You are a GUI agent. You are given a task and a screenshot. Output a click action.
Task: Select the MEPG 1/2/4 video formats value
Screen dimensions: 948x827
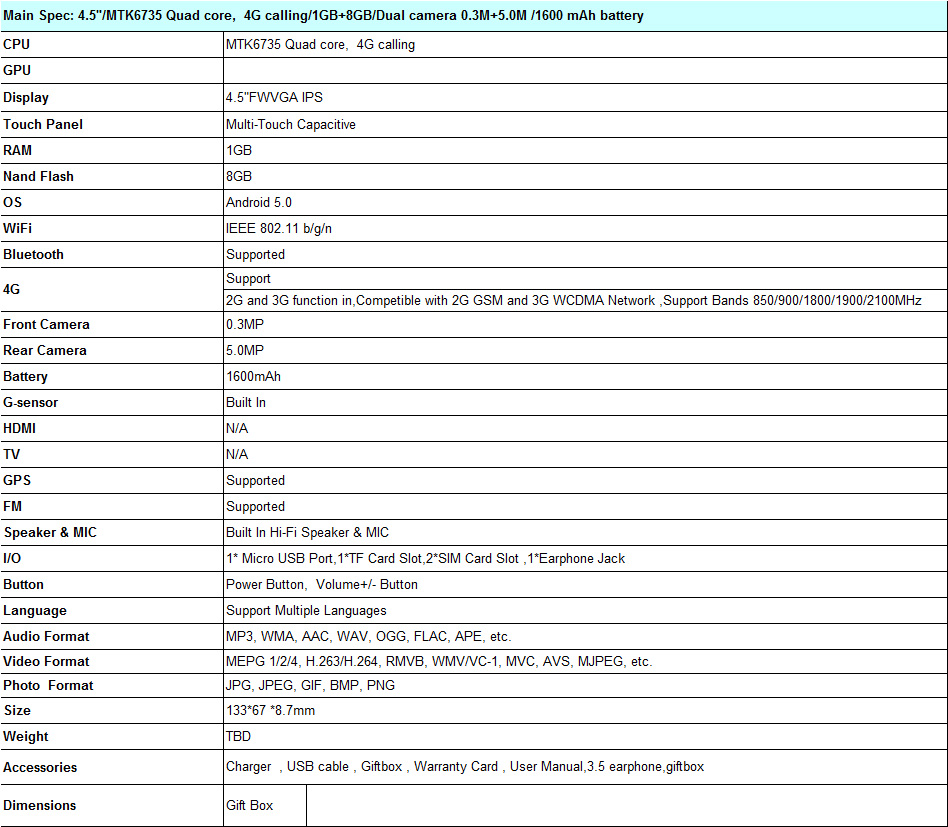[x=585, y=661]
